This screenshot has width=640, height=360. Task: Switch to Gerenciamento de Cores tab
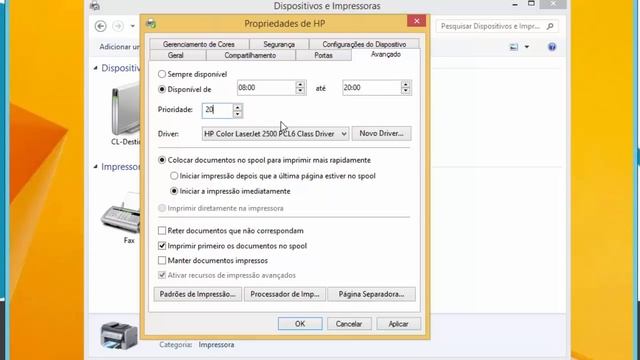coord(199,44)
